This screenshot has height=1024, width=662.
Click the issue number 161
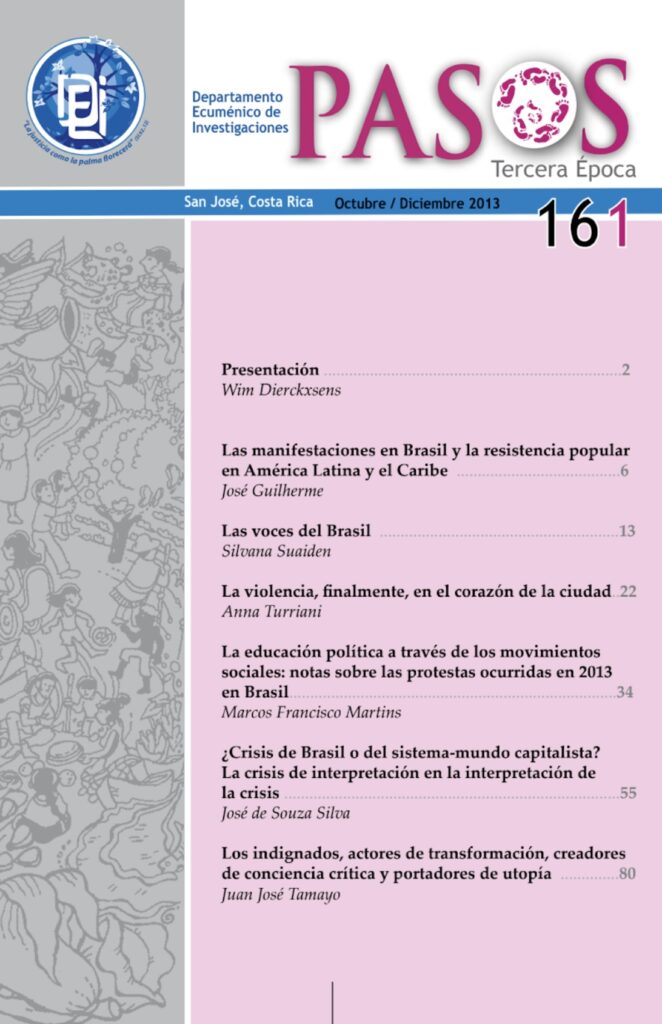[585, 224]
